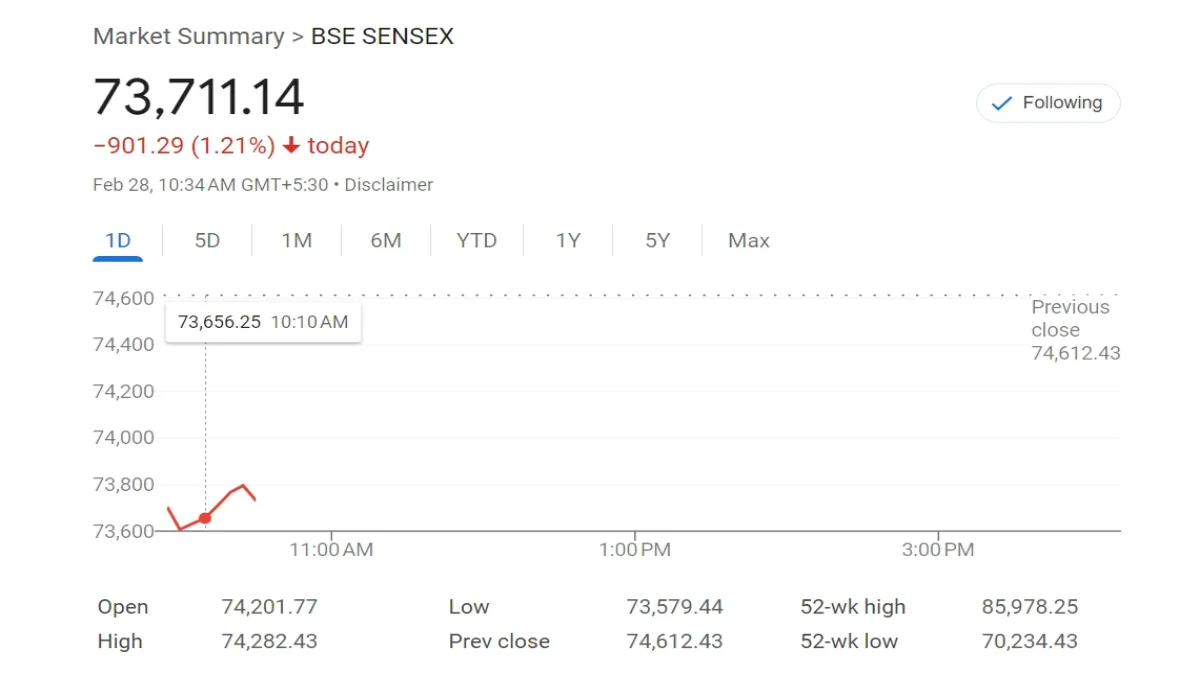1200x675 pixels.
Task: Select the highlighted data point on the price chart
Action: (x=204, y=518)
